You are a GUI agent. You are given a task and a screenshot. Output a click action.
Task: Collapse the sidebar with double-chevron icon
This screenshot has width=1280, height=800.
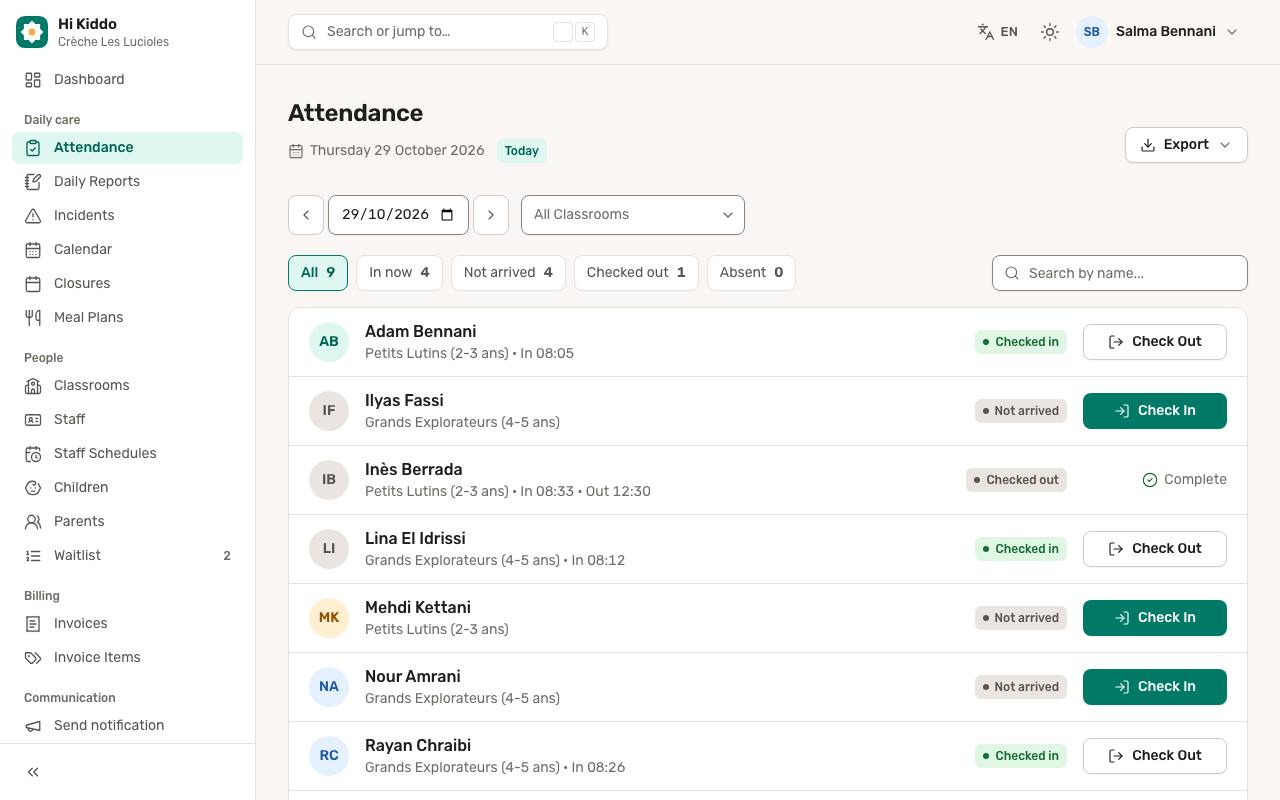pyautogui.click(x=33, y=772)
